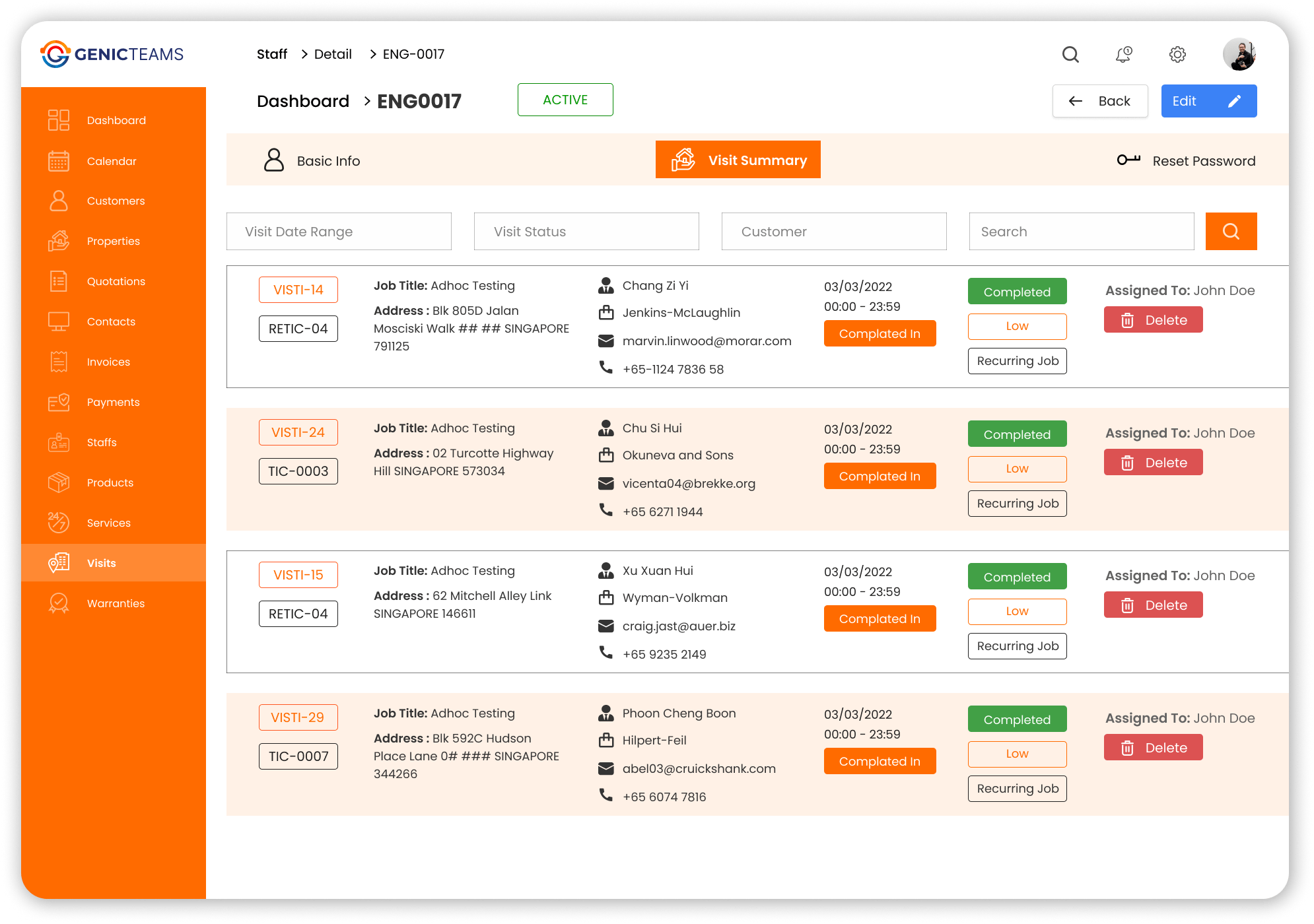The image size is (1314, 924).
Task: Open the VISTI-29 visit tag
Action: [x=298, y=717]
